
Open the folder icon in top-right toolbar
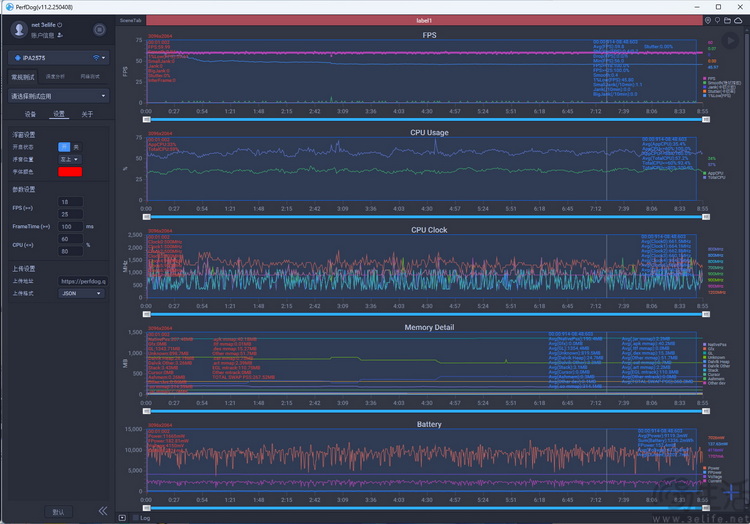[x=728, y=21]
